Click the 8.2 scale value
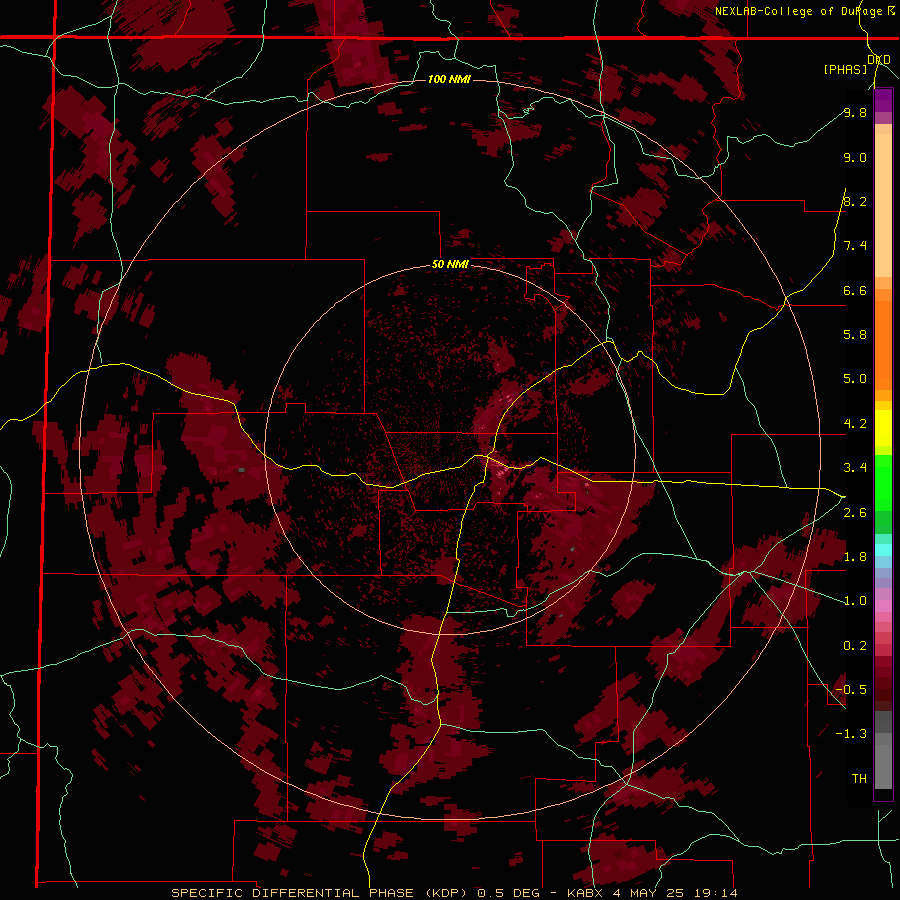 (855, 201)
